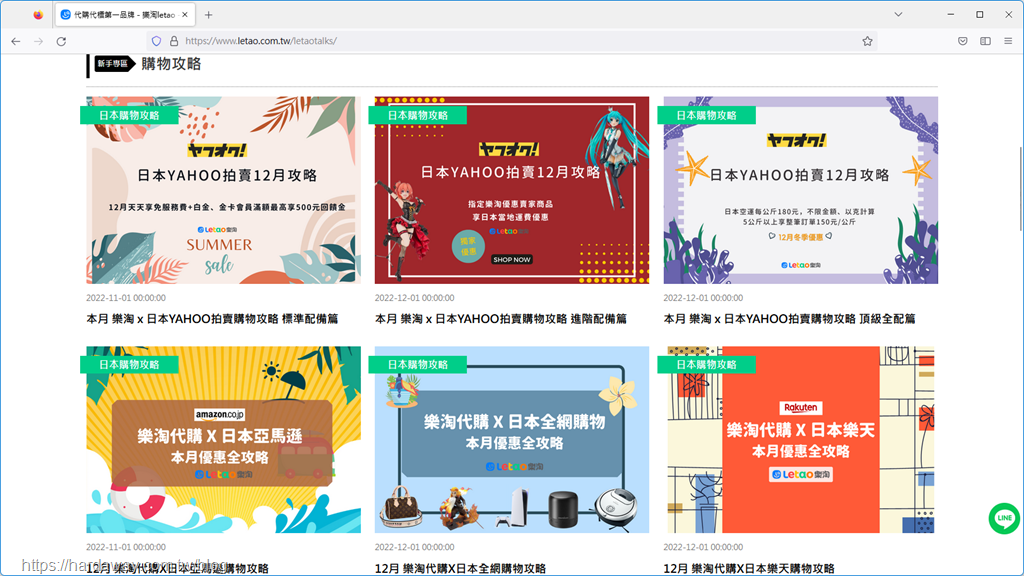1024x576 pixels.
Task: Bookmark this page with the star
Action: (867, 41)
